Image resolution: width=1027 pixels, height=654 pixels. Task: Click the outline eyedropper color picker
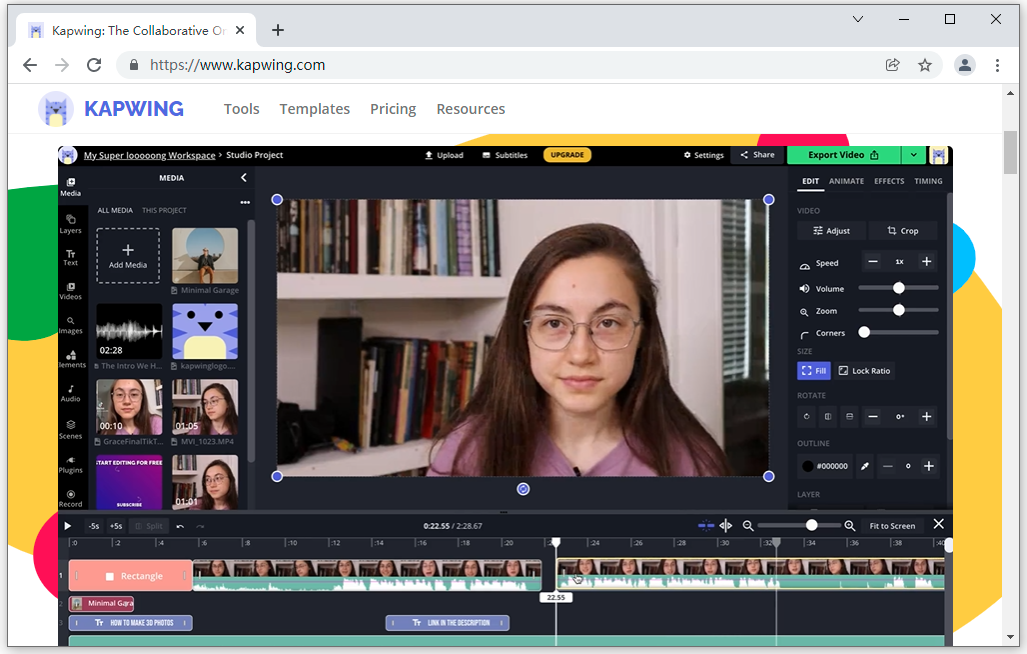coord(865,466)
